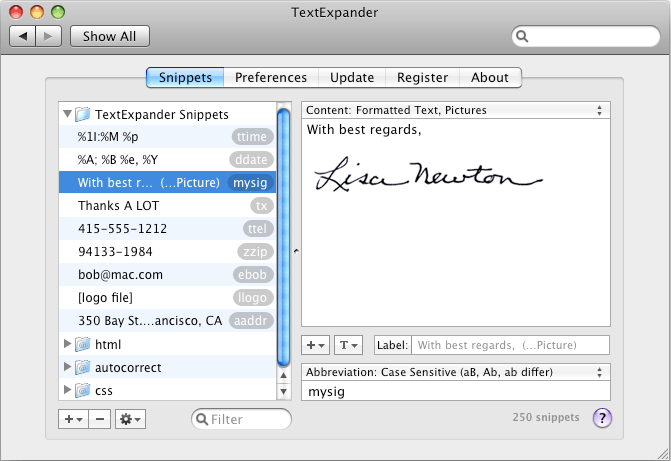Open the Content type dropdown
Viewport: 671px width, 461px height.
click(456, 110)
